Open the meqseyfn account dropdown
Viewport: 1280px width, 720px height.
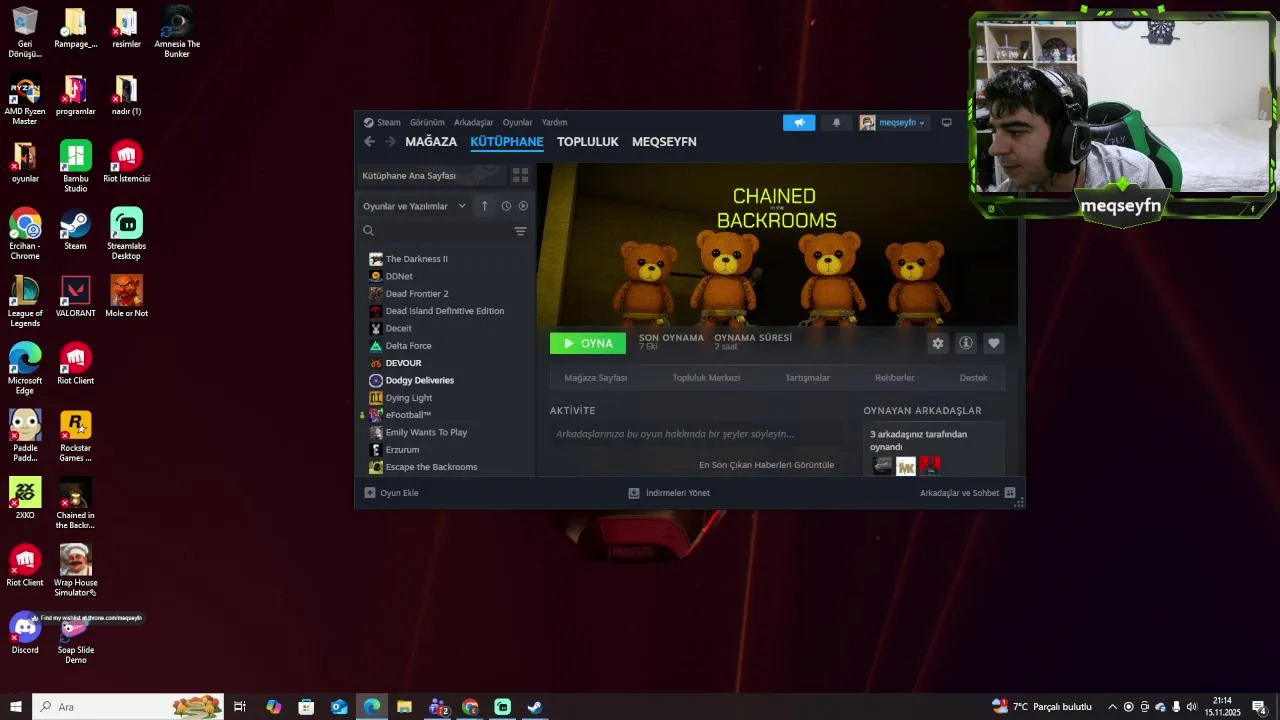(894, 122)
